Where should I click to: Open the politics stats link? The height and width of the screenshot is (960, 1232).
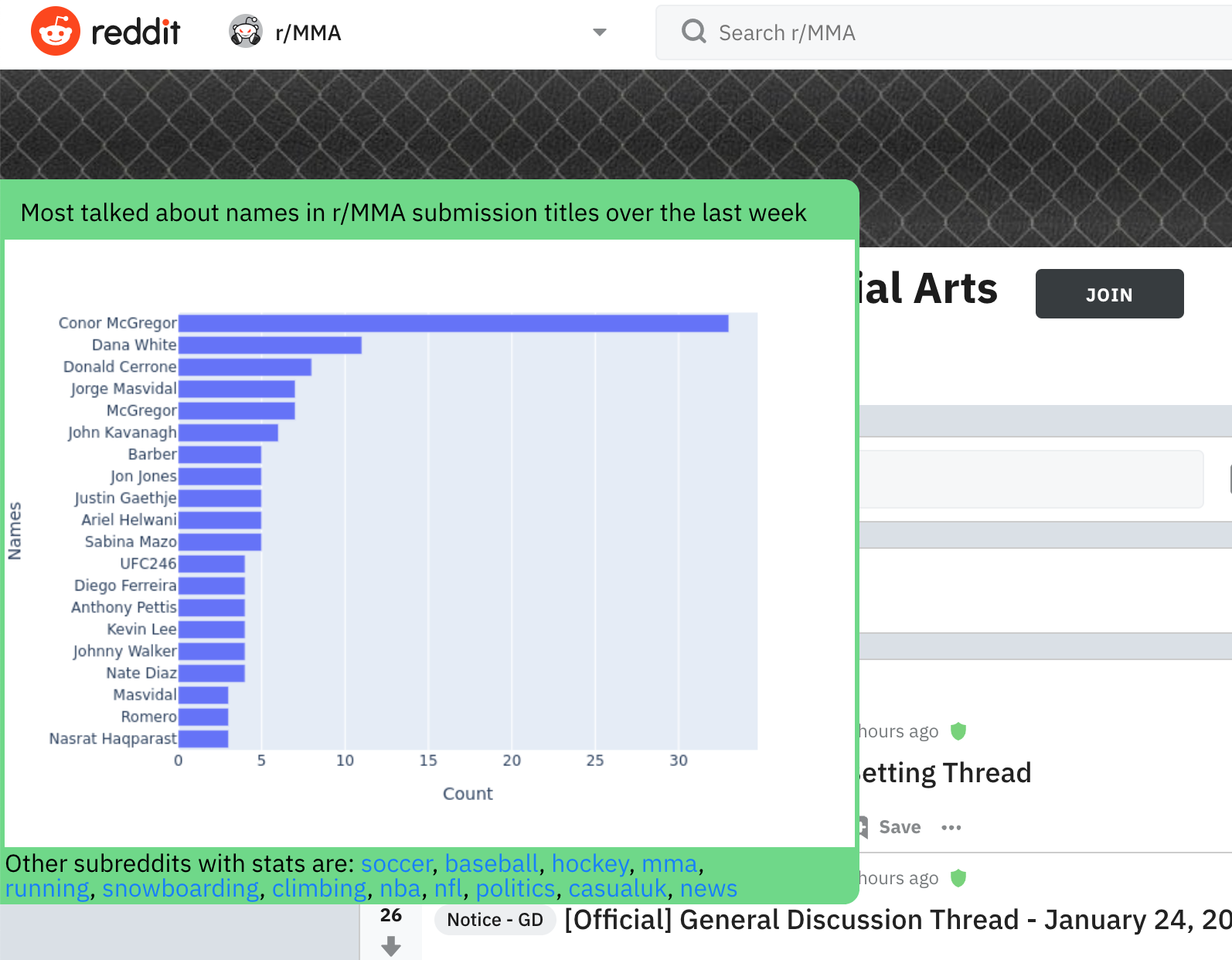(516, 889)
